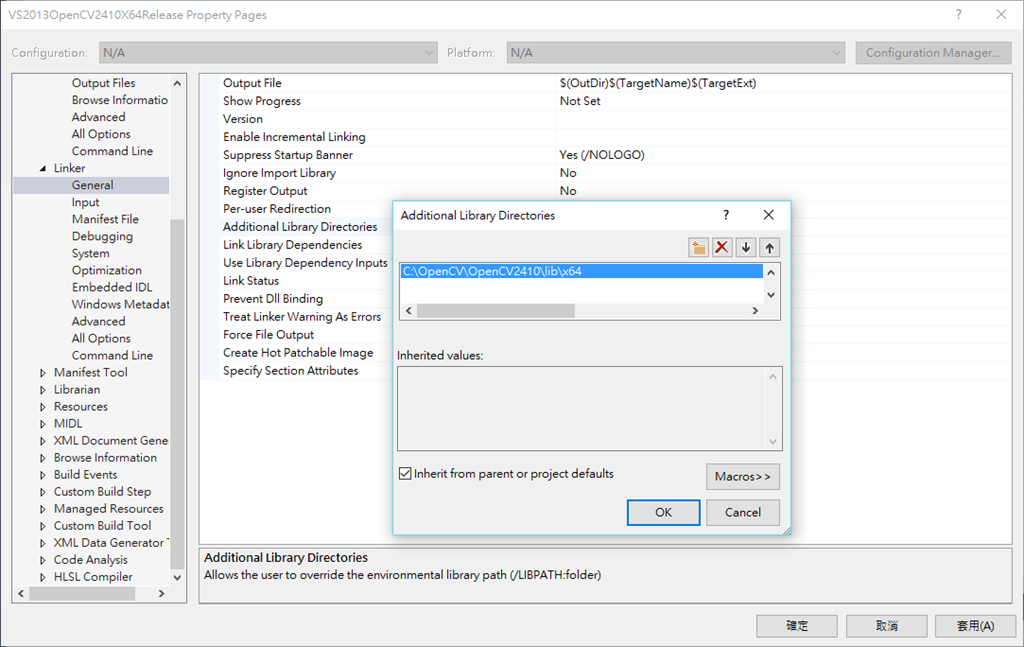Click the tree panel horizontal scrollbar thumb
This screenshot has height=647, width=1024.
click(82, 593)
